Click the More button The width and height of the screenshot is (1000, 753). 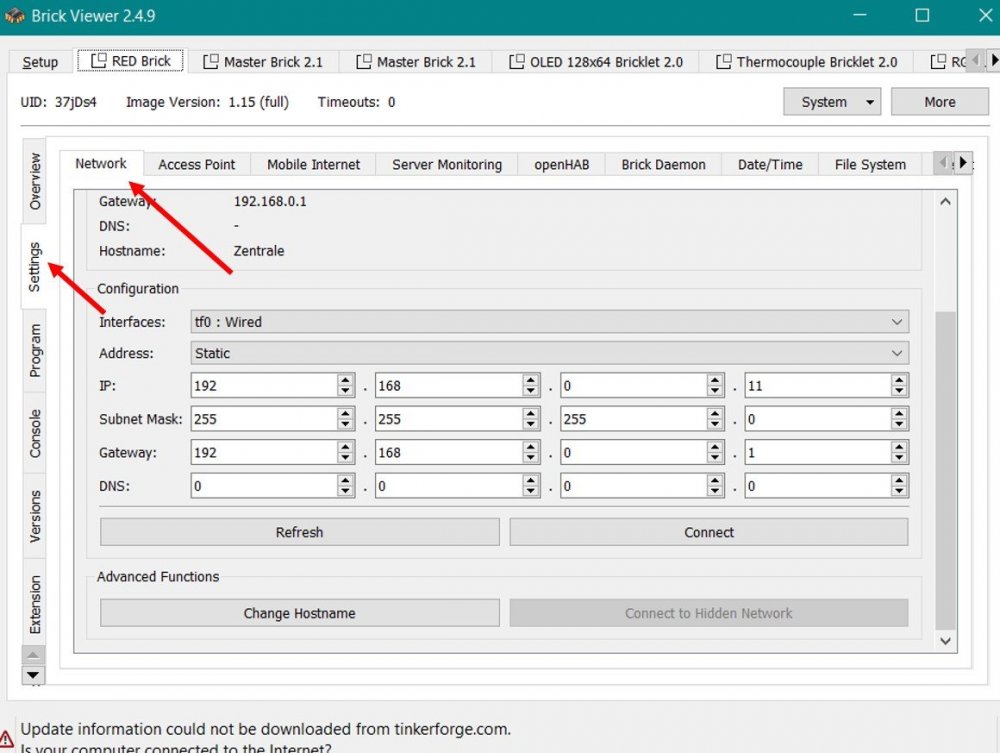click(x=939, y=102)
